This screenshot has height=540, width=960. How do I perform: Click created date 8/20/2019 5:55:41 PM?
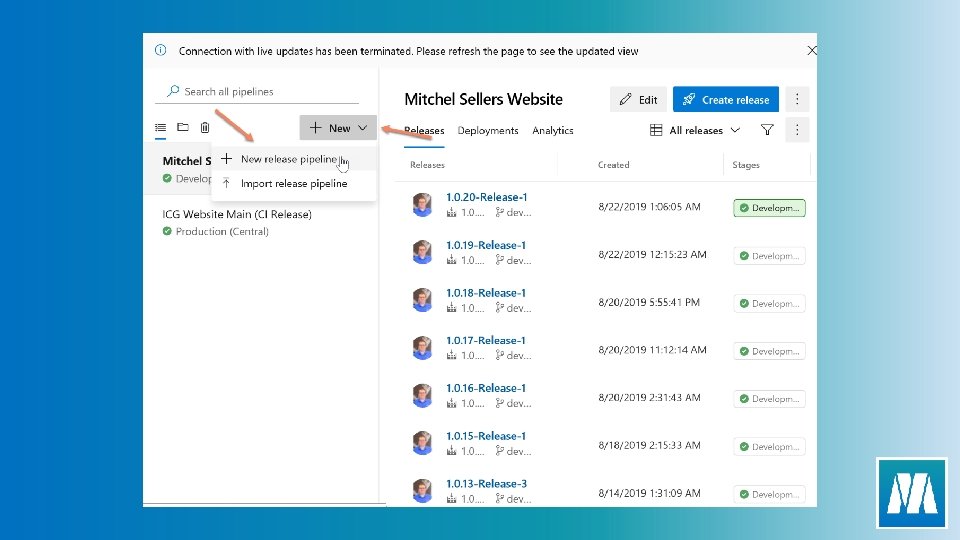pos(649,302)
